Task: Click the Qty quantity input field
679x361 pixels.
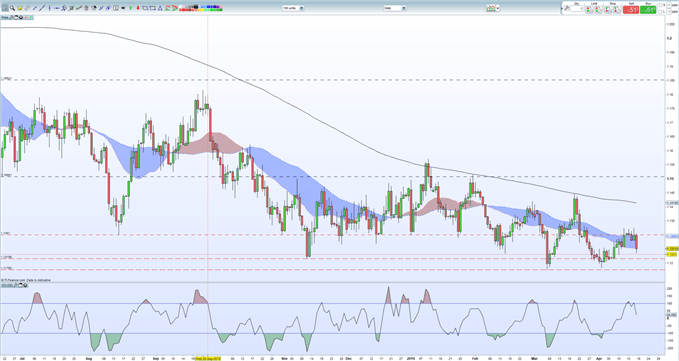Action: pos(577,8)
